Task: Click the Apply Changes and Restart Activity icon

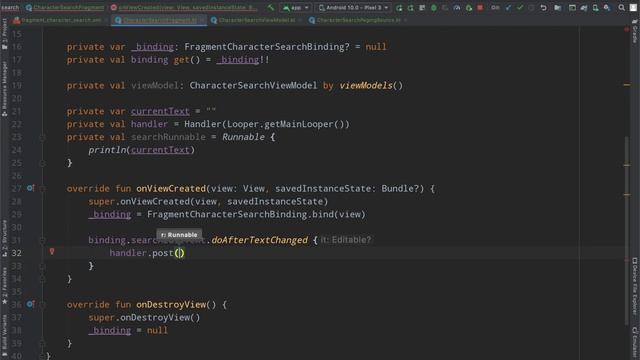Action: click(411, 8)
